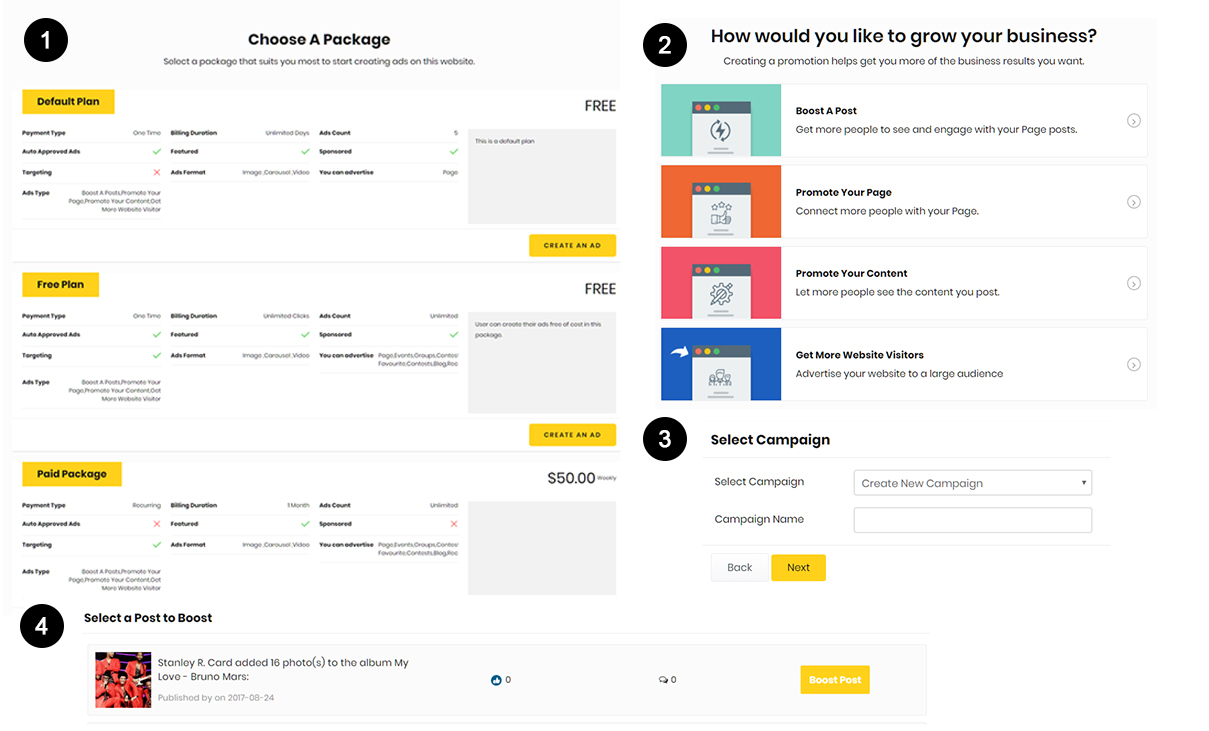The width and height of the screenshot is (1209, 731).
Task: Click the step 4 numbered circle badge
Action: 42,626
